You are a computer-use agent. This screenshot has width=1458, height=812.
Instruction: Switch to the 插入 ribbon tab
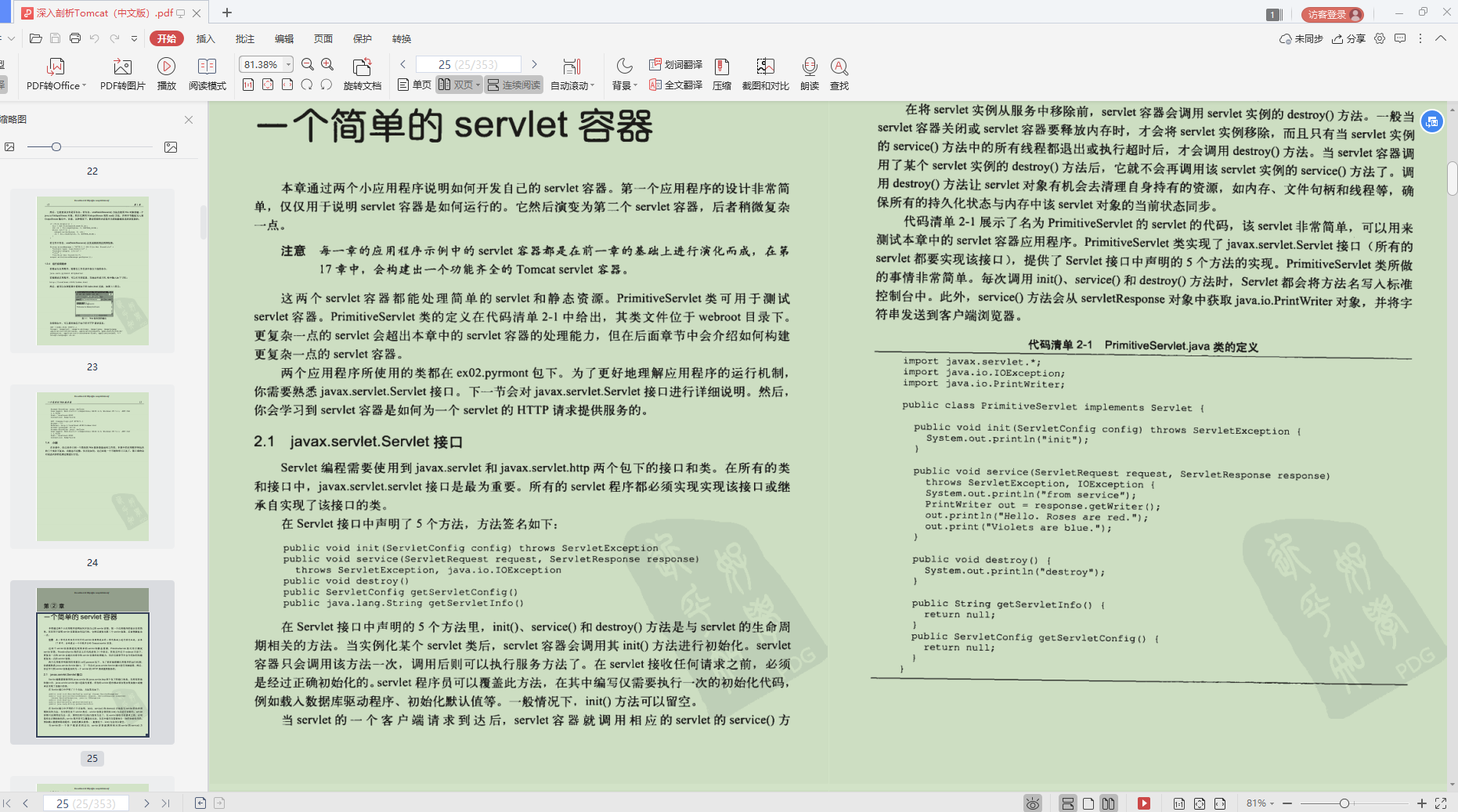pos(205,38)
